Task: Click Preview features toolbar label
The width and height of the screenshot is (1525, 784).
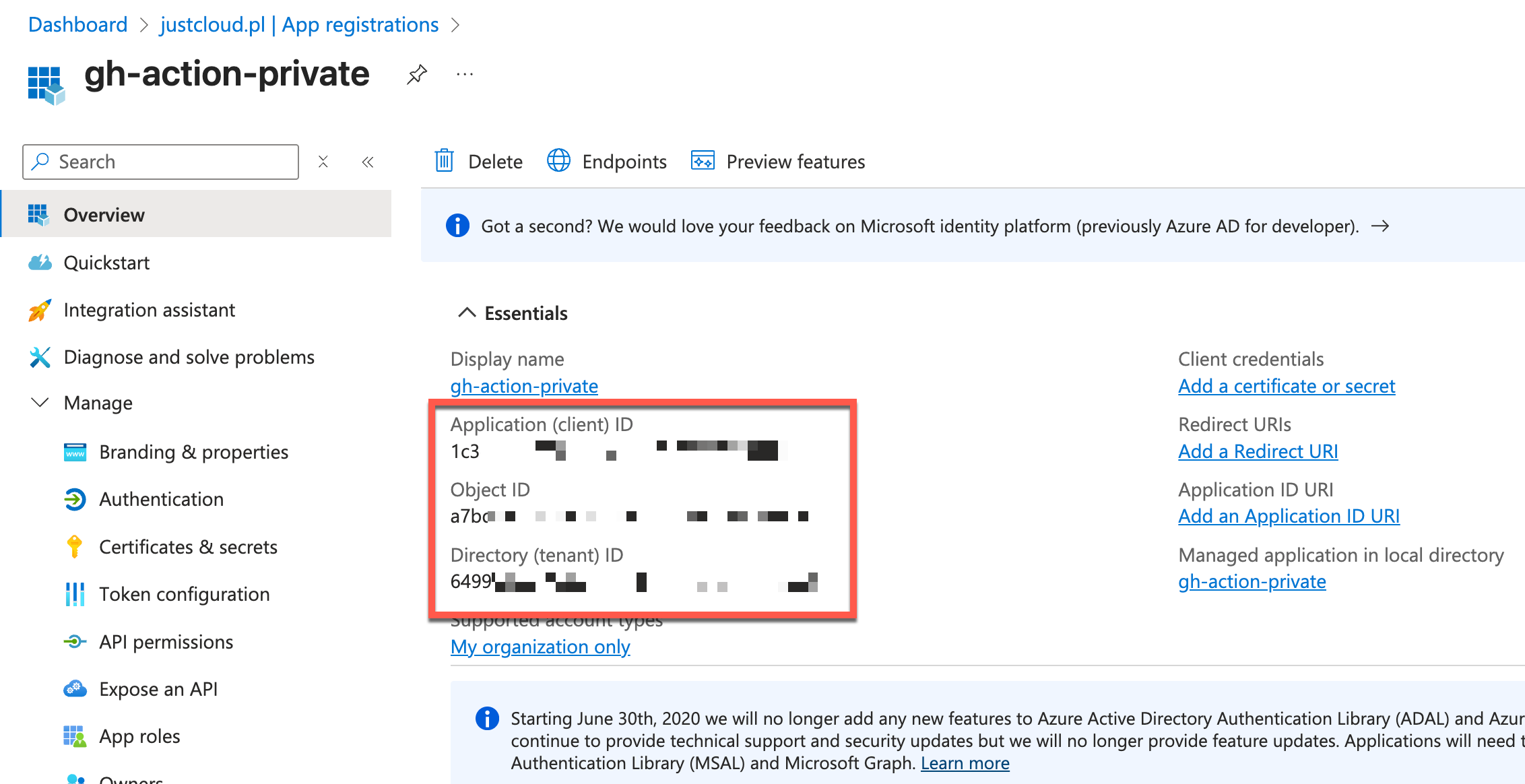Action: pos(796,162)
